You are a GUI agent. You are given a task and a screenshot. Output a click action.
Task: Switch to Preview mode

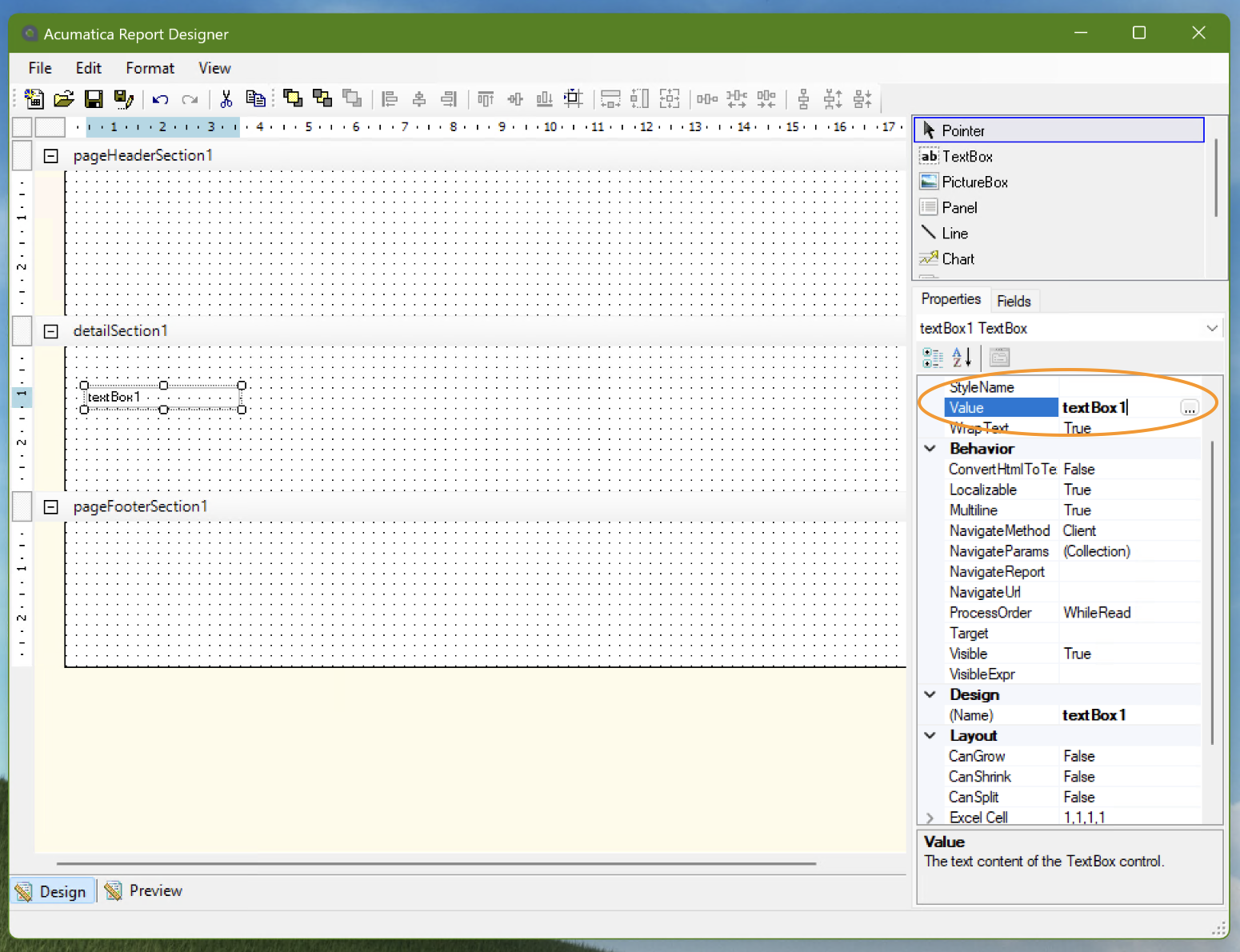pos(142,890)
